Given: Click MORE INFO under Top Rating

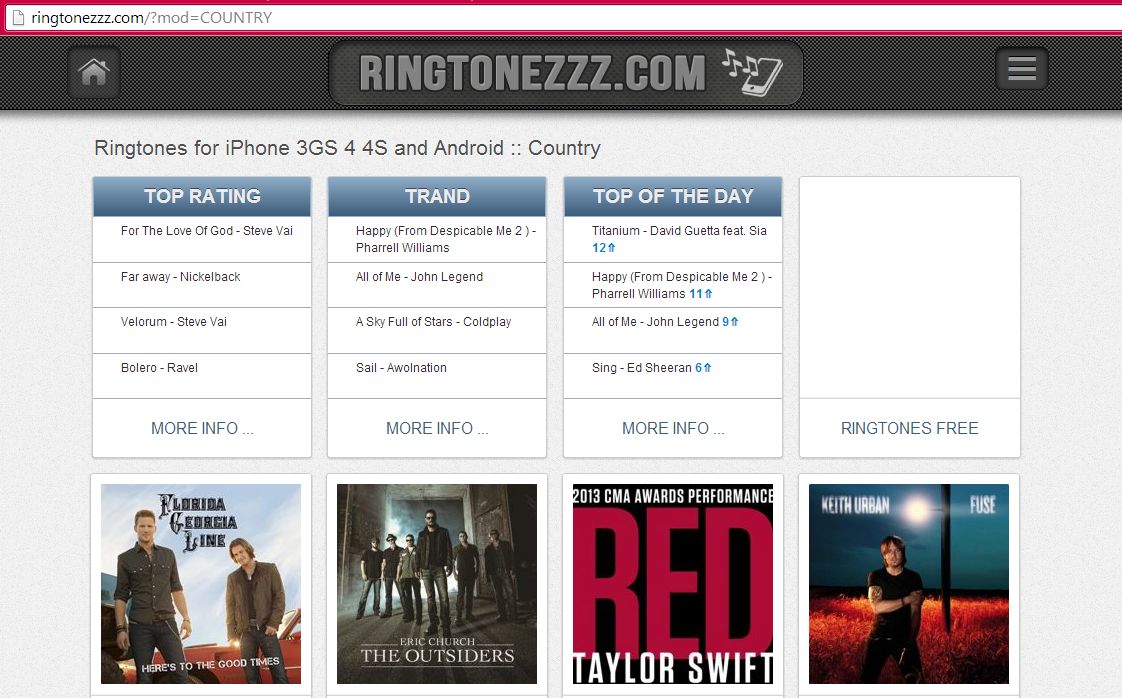Looking at the screenshot, I should (x=202, y=428).
